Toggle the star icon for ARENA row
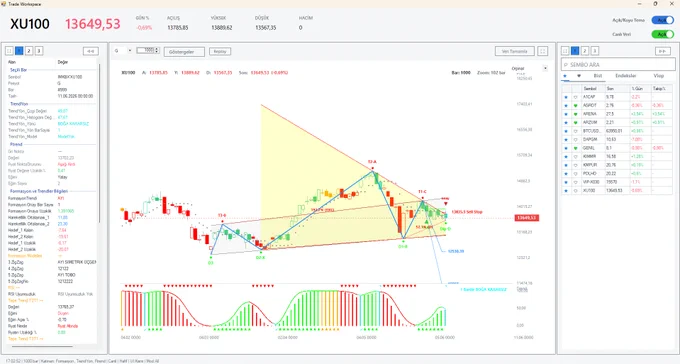The height and width of the screenshot is (364, 680). click(x=566, y=114)
